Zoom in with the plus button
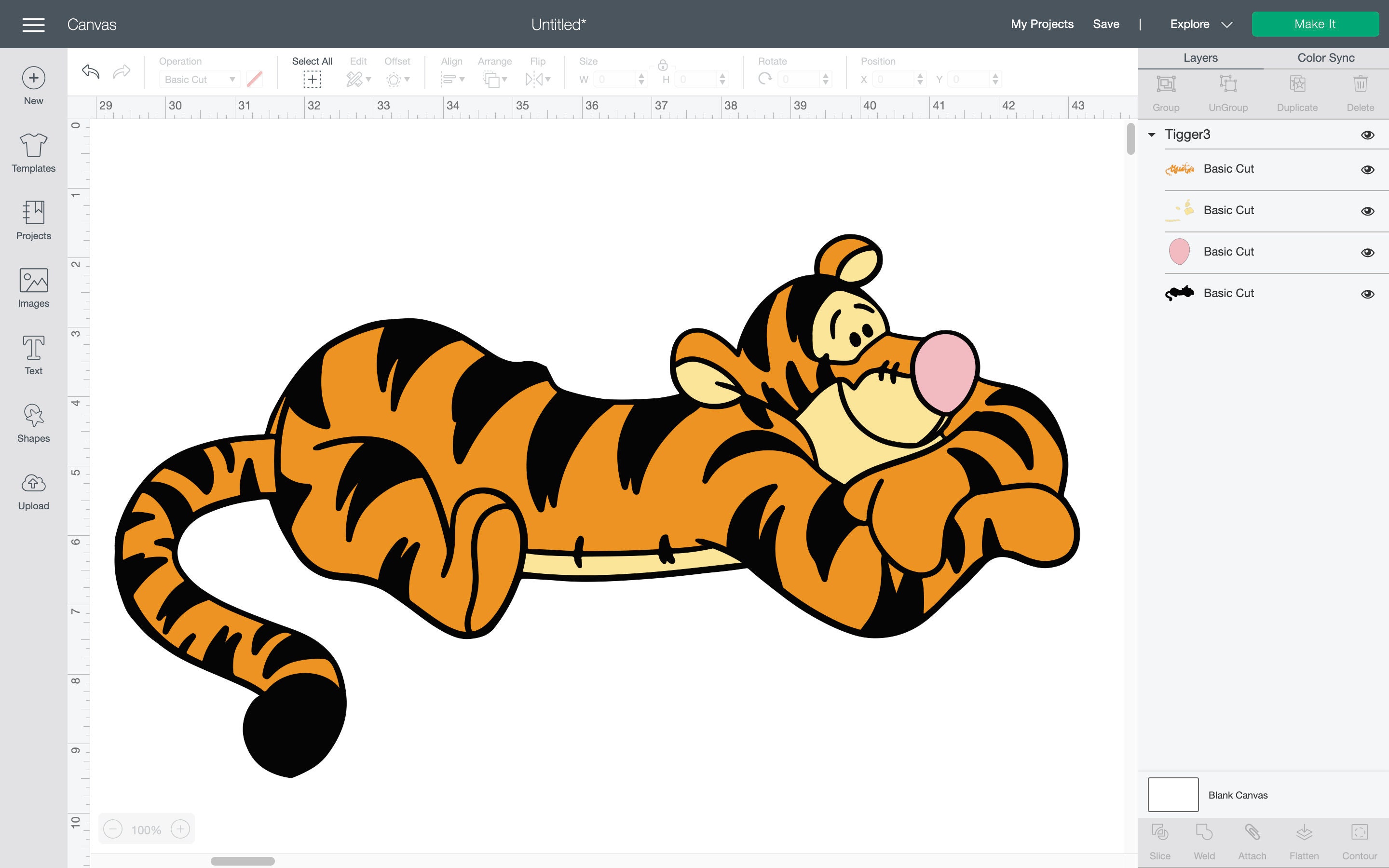Image resolution: width=1389 pixels, height=868 pixels. tap(180, 829)
